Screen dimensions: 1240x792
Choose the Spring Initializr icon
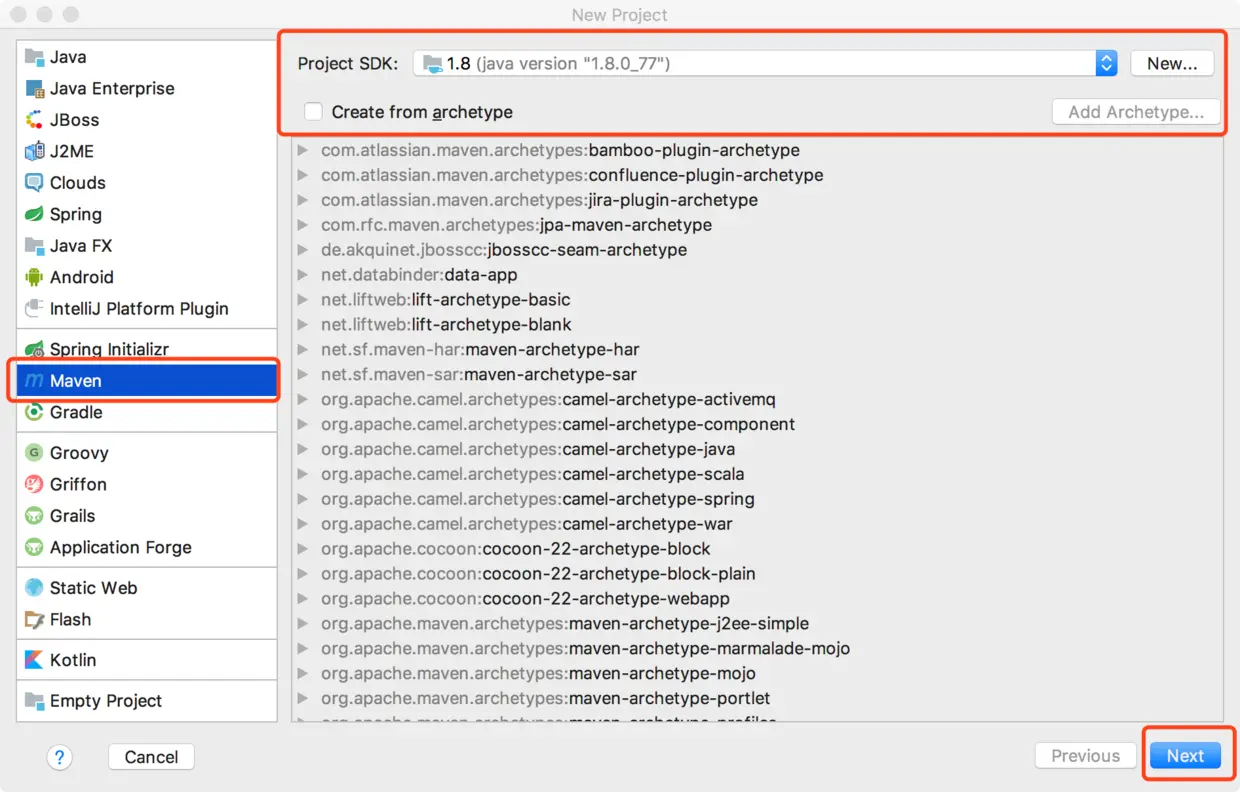(x=34, y=349)
